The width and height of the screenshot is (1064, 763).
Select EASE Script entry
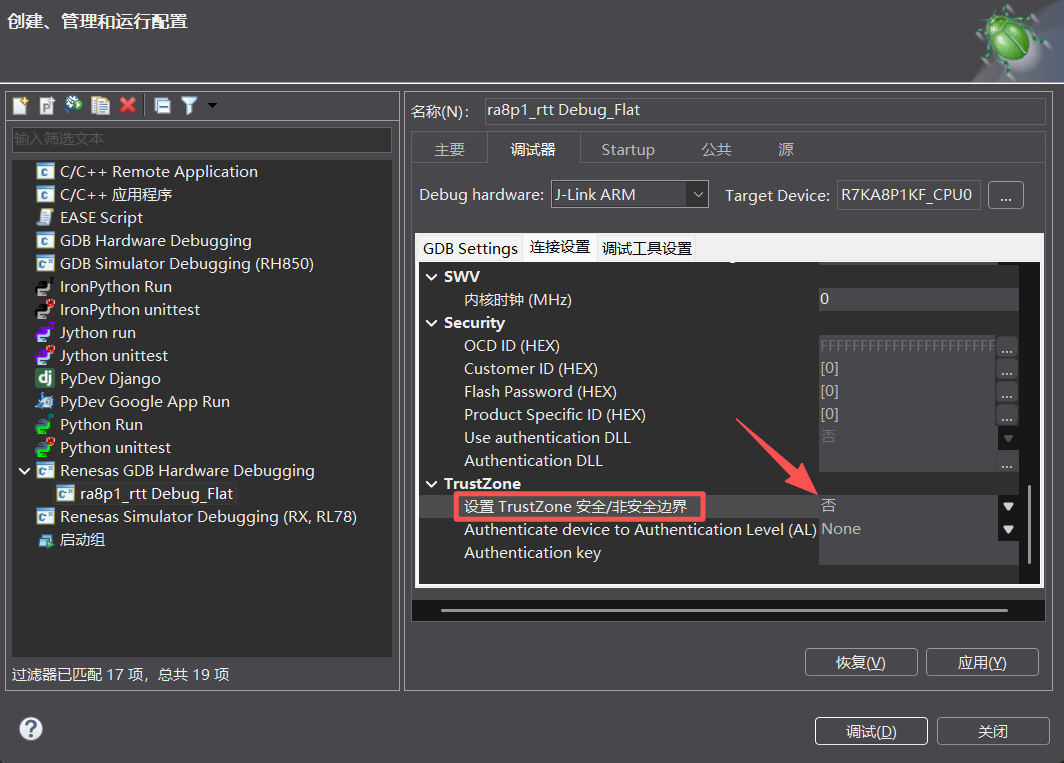[101, 218]
